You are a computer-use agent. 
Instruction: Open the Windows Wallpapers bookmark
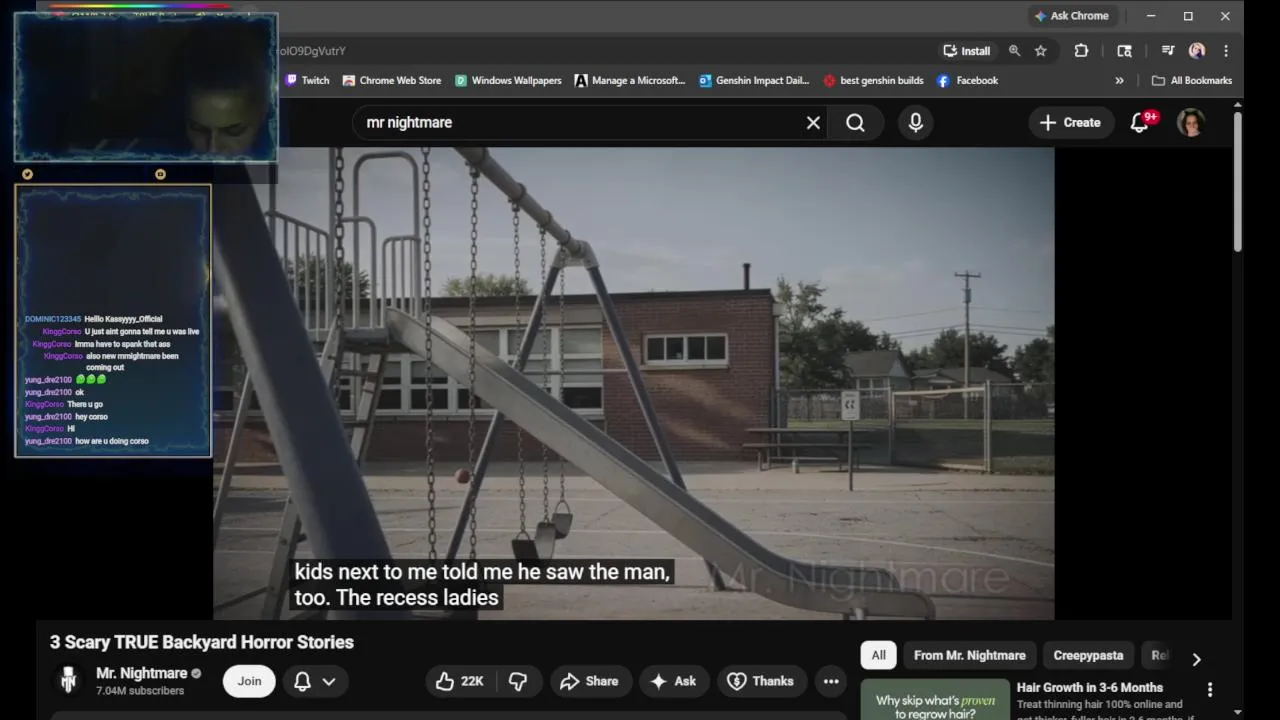508,81
